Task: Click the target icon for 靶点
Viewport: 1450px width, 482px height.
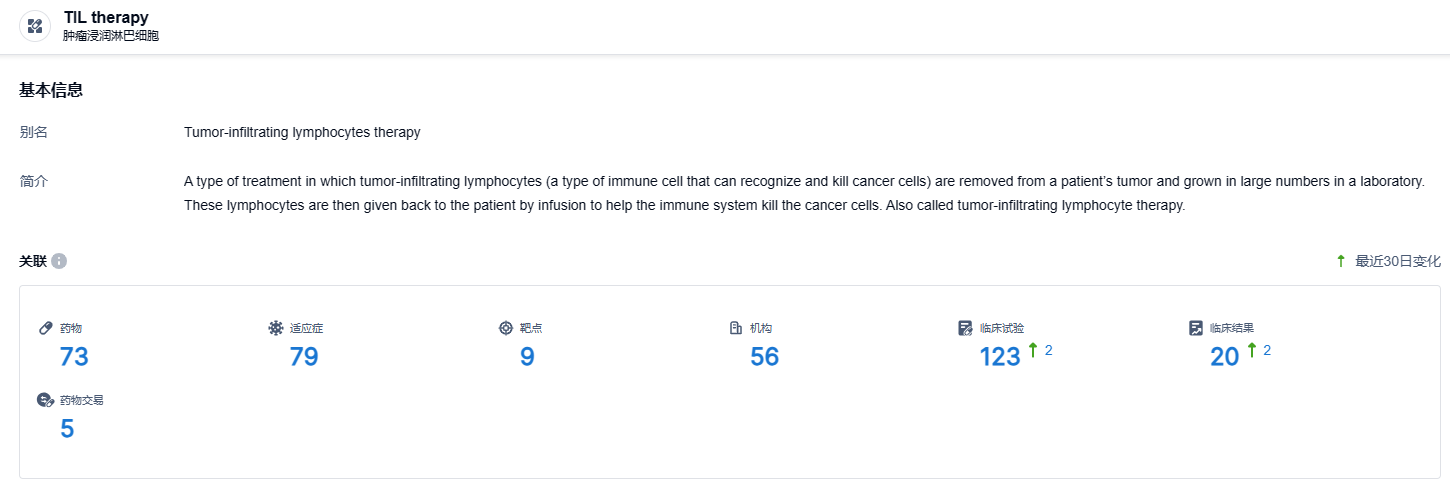Action: [x=506, y=328]
